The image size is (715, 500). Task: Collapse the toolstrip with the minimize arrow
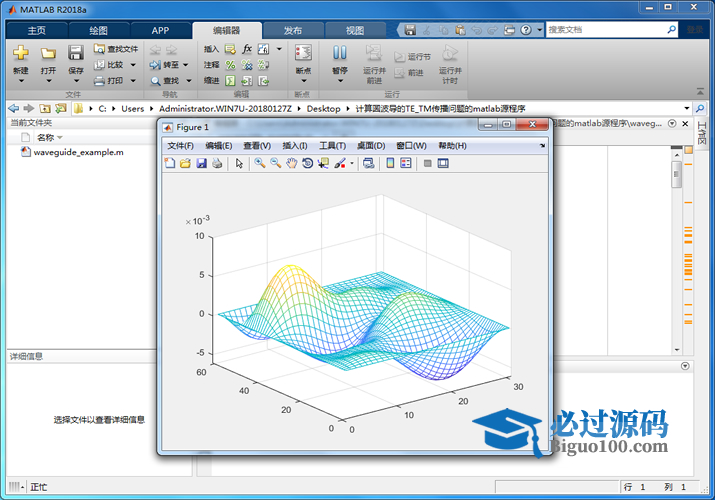point(700,92)
